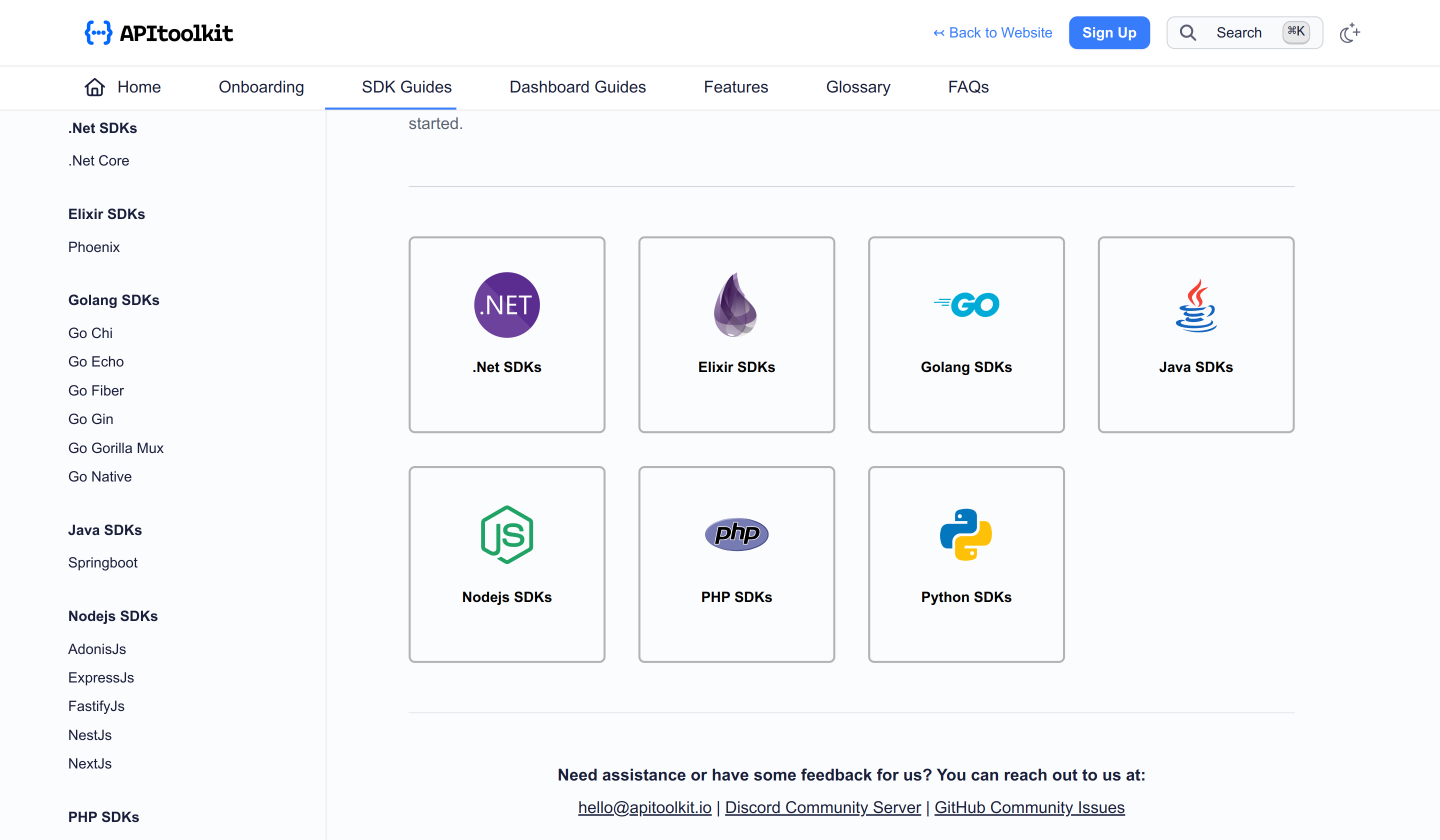Click the Elixir droplet logo
This screenshot has width=1440, height=840.
pos(735,304)
